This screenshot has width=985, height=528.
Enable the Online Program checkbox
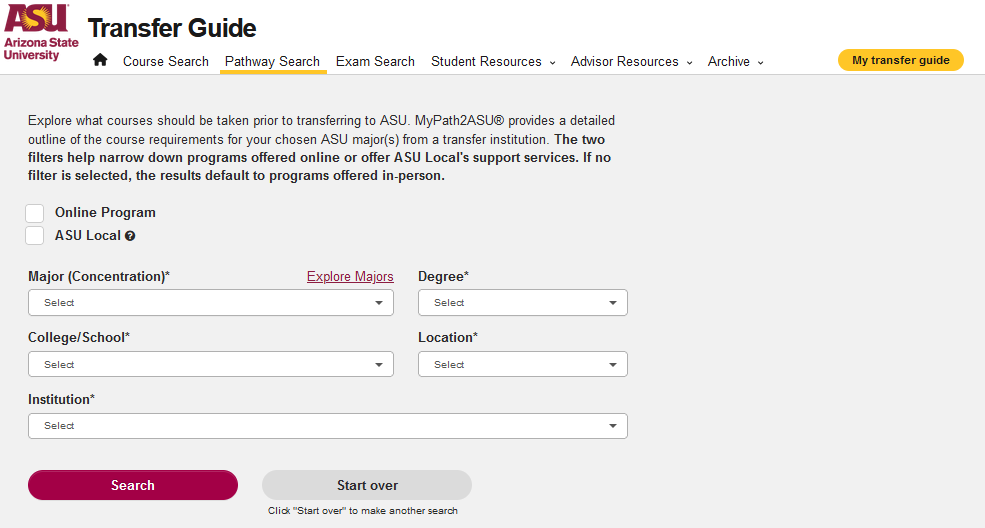pos(35,213)
